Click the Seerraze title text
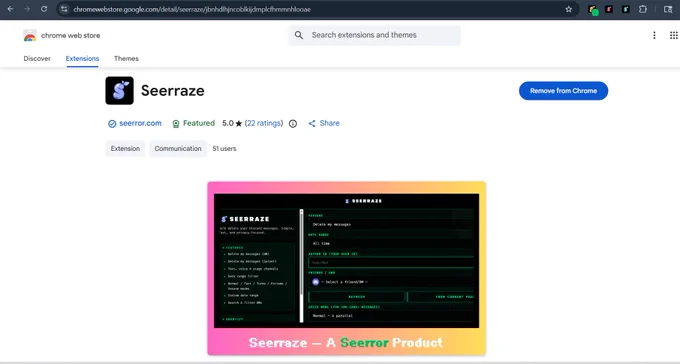 [x=173, y=91]
